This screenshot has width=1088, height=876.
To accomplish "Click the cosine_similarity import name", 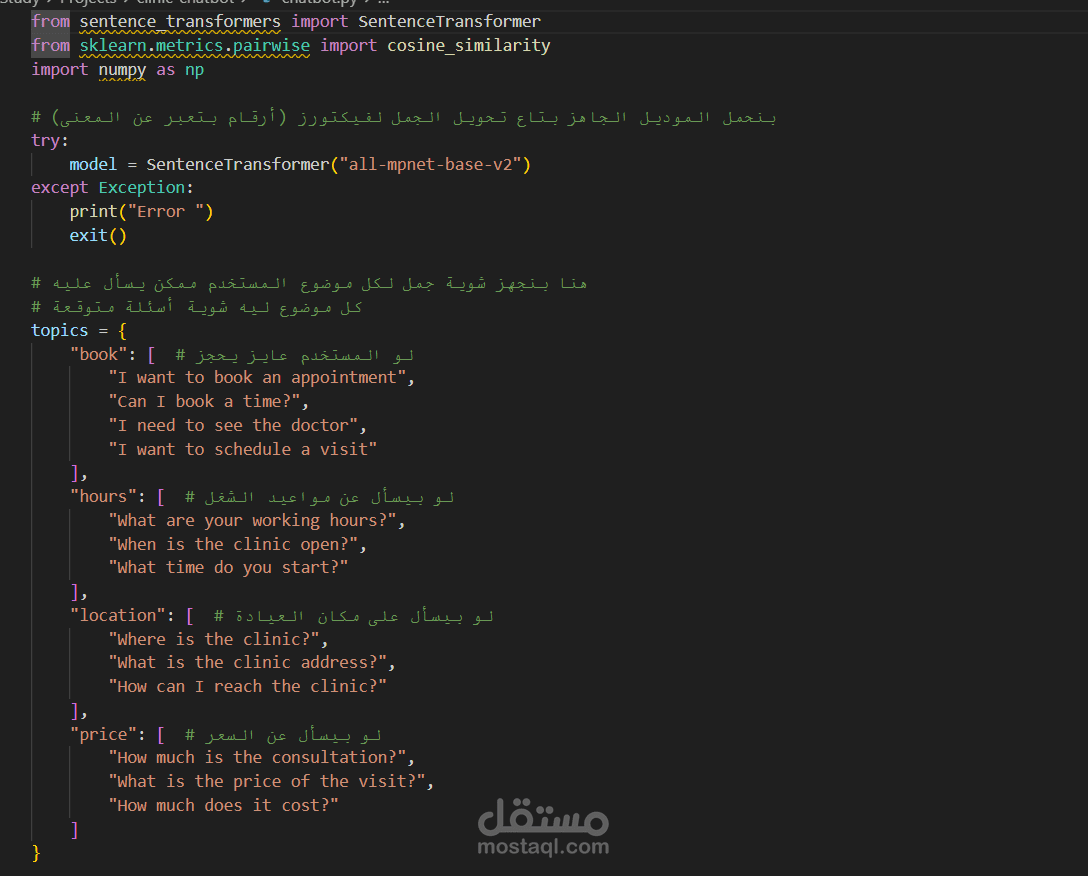I will (x=468, y=46).
